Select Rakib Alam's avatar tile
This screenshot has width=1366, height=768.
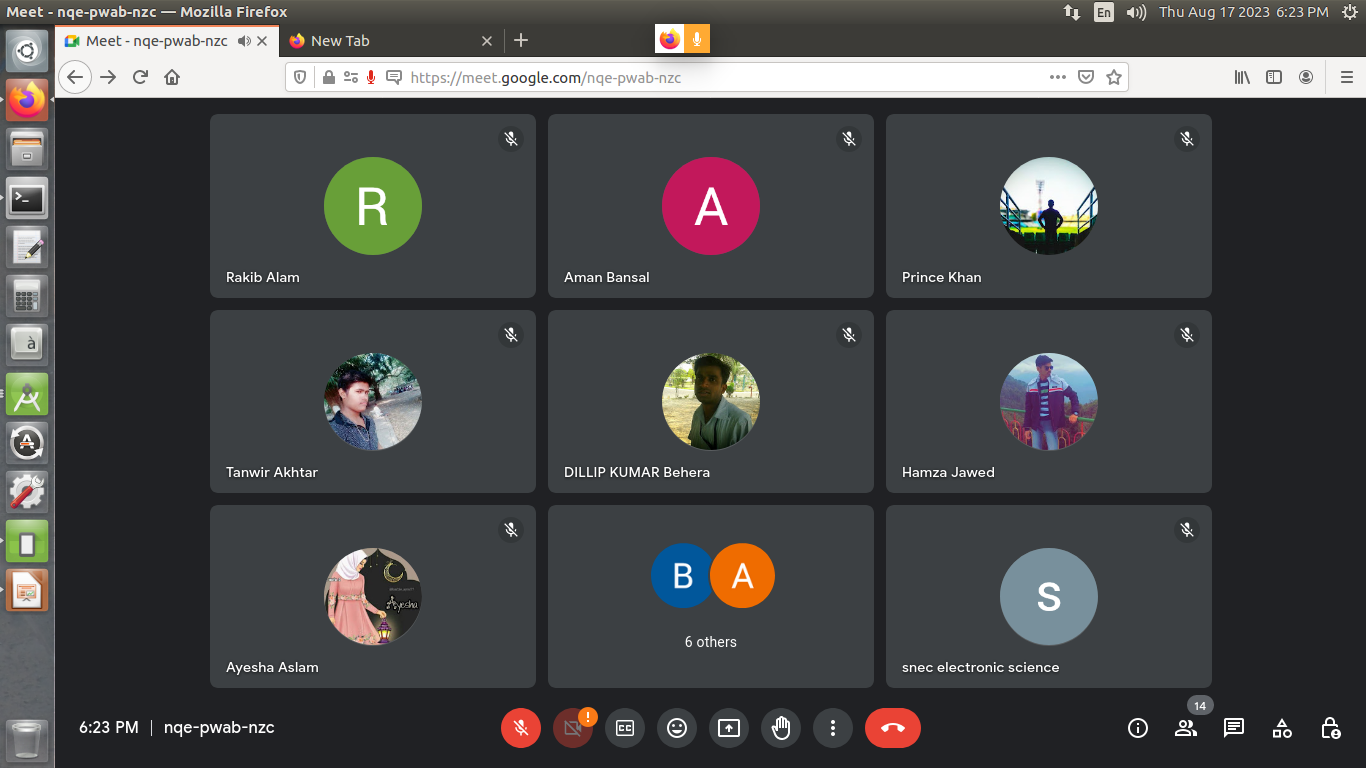coord(373,206)
